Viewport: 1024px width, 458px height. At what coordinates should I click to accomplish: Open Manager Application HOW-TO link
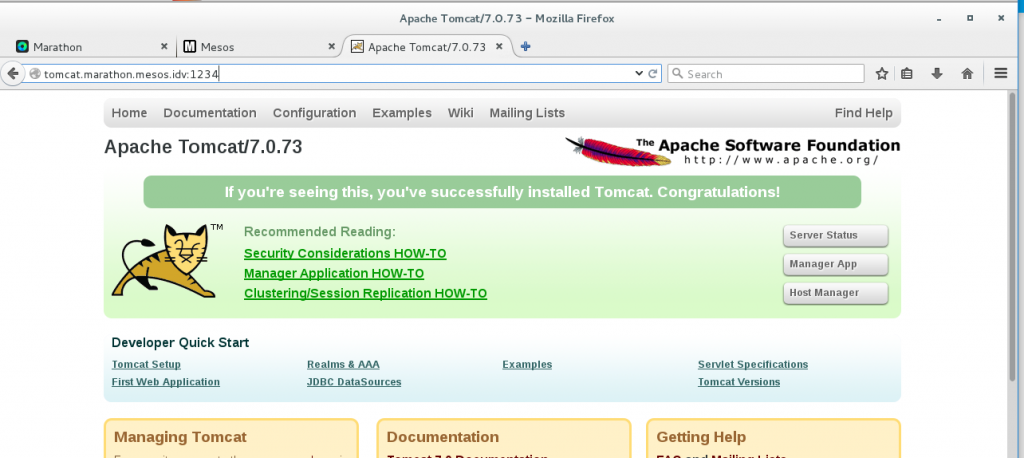(334, 274)
